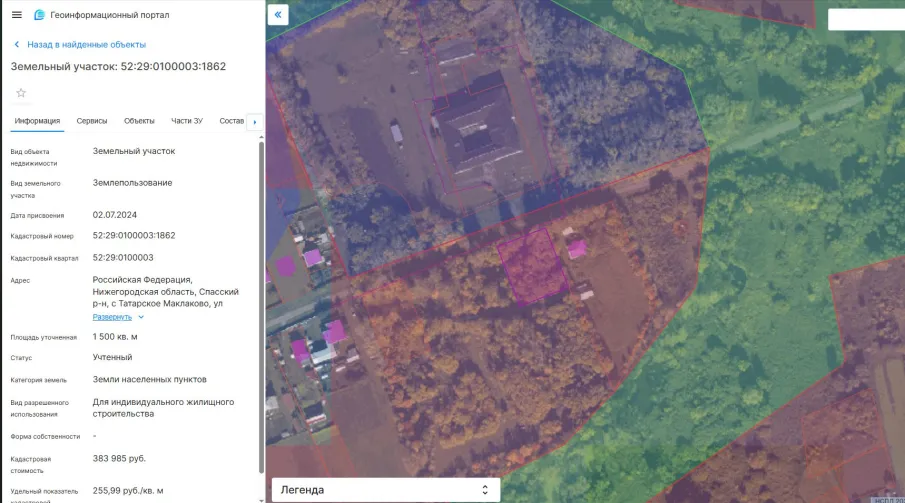Select the 'Информация' tab
This screenshot has height=503, width=905.
point(37,121)
